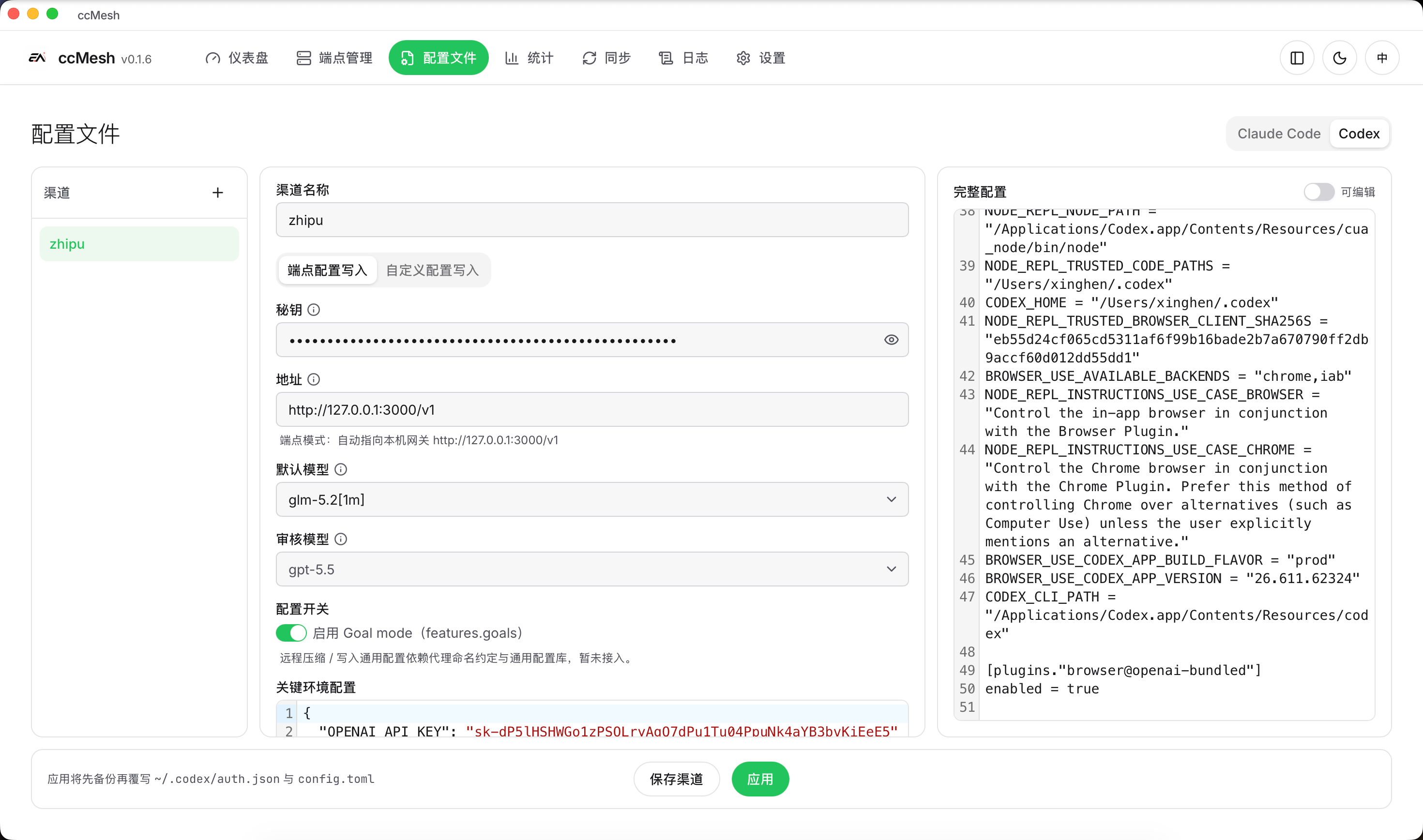Show info tooltip for 默认模型
Viewport: 1423px width, 840px height.
pos(341,469)
